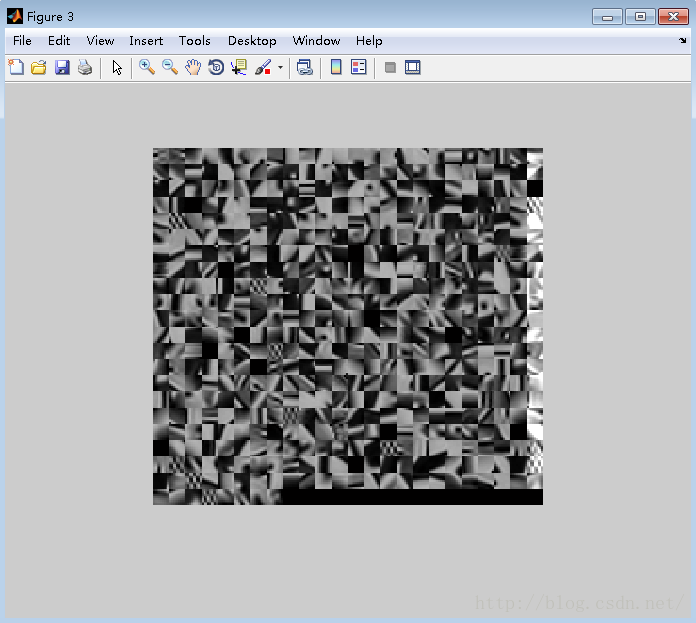This screenshot has height=623, width=696.
Task: Dock the figure using corner arrow
Action: 682,41
